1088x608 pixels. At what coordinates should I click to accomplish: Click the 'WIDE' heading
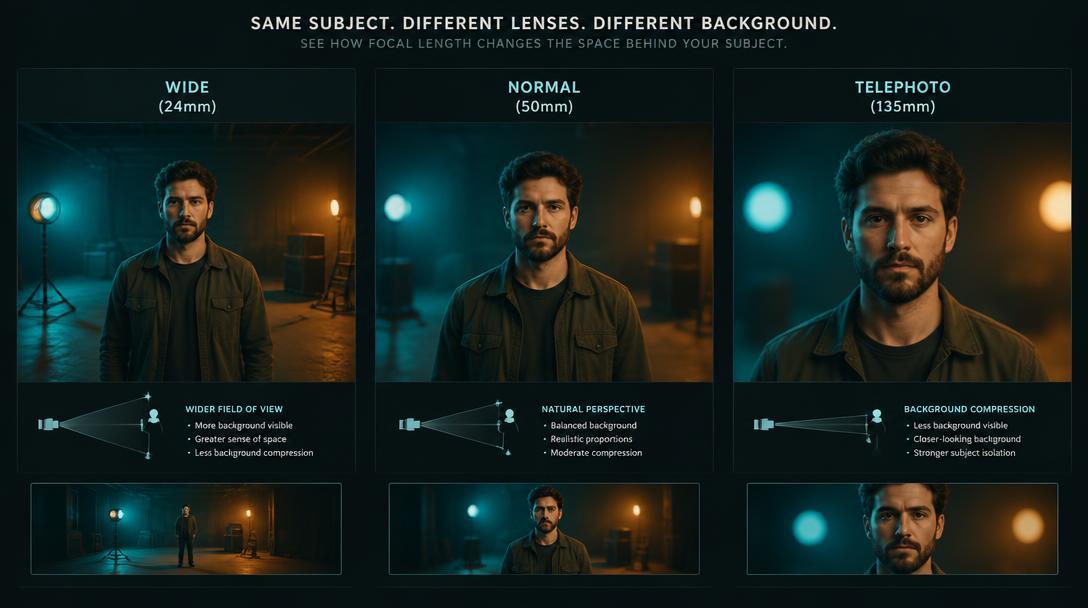pos(187,87)
